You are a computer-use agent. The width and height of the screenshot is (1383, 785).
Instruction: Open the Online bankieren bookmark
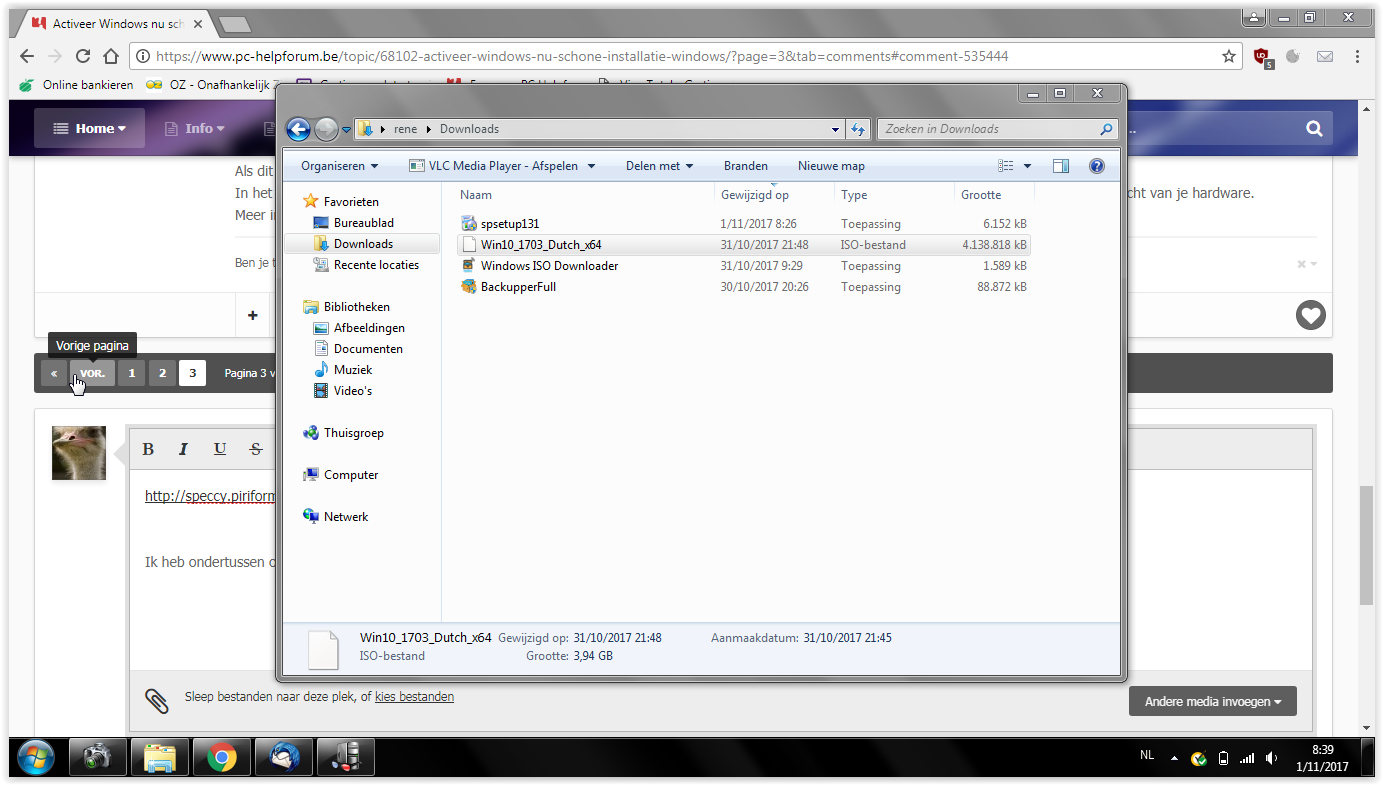pos(76,85)
